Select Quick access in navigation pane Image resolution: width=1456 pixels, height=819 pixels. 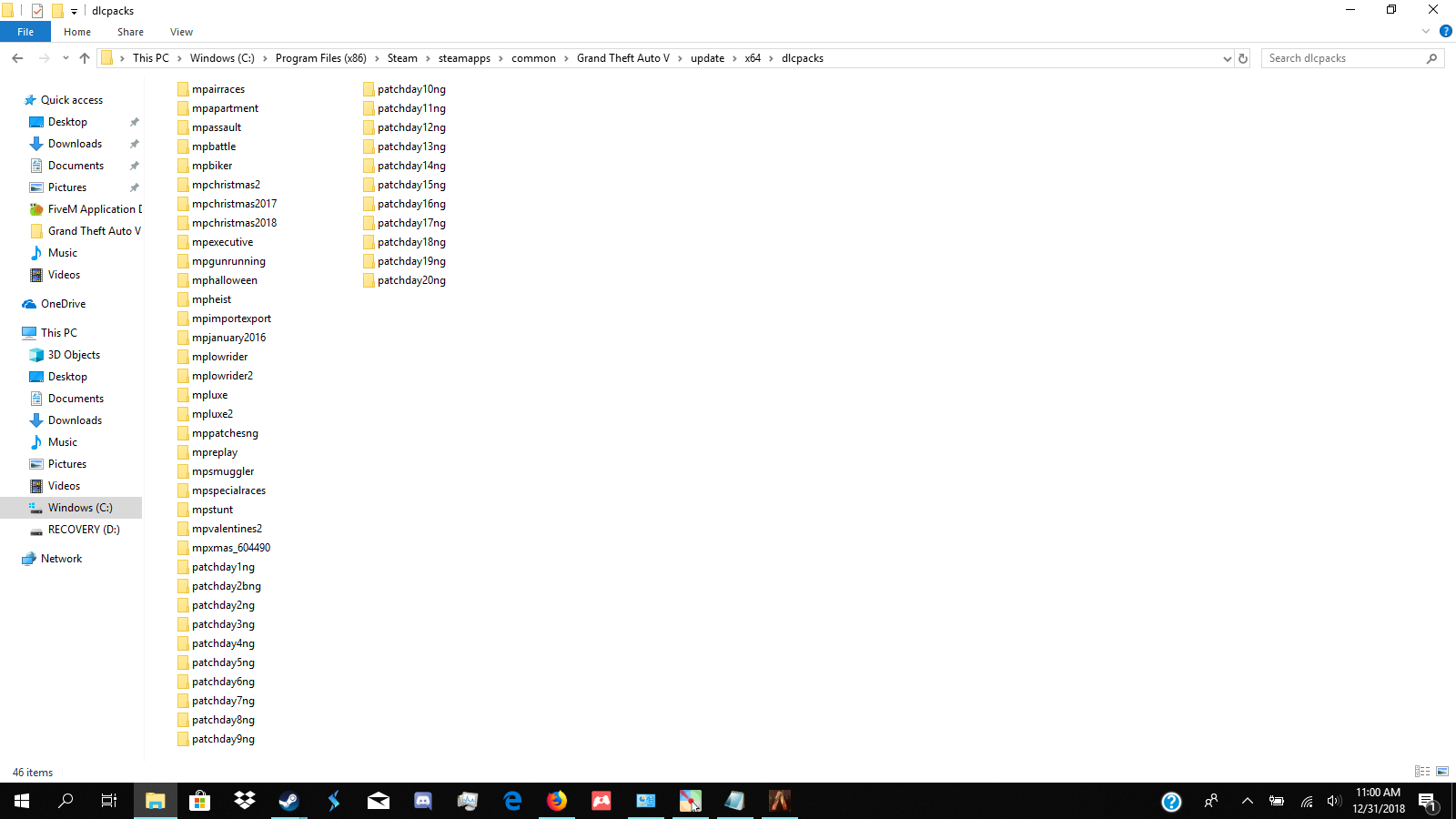(71, 100)
